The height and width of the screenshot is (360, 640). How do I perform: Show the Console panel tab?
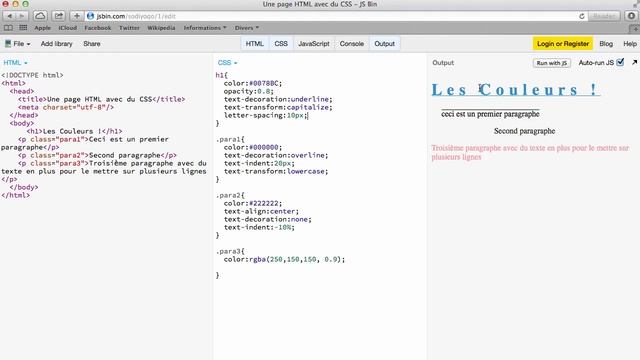pos(351,44)
